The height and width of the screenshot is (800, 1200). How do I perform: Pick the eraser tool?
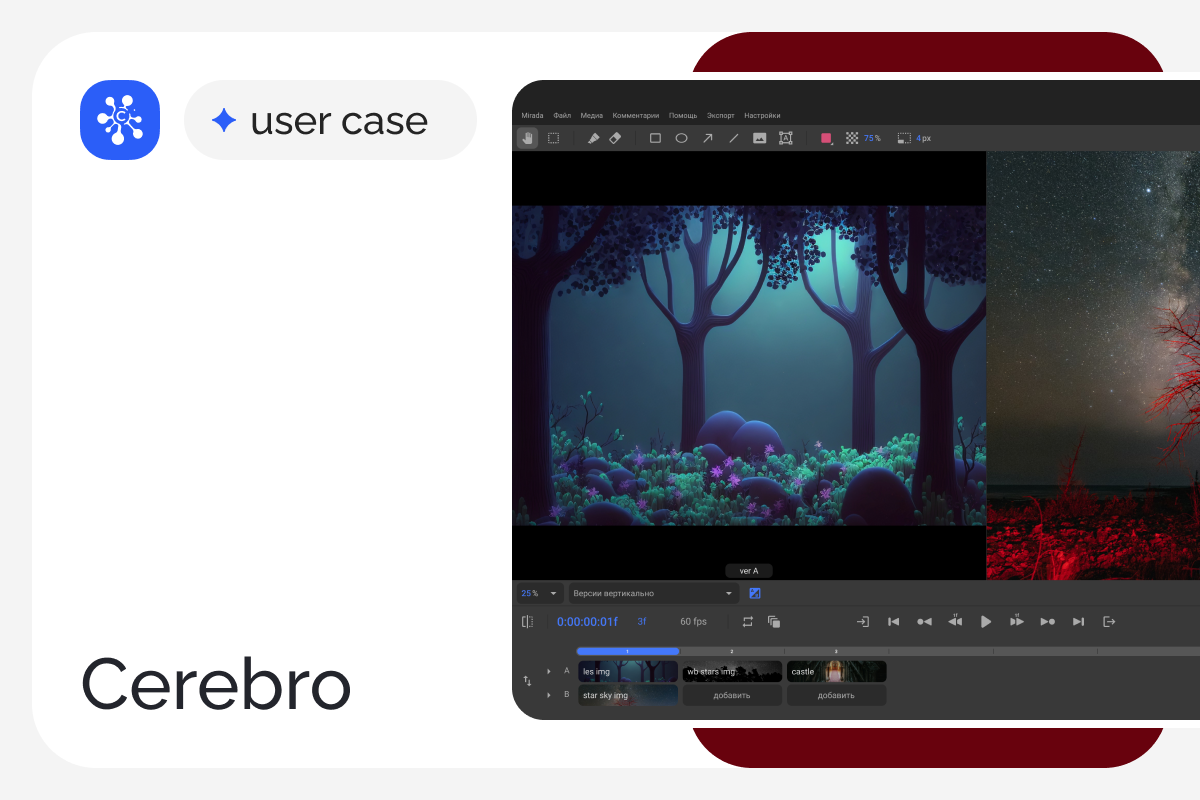(616, 138)
